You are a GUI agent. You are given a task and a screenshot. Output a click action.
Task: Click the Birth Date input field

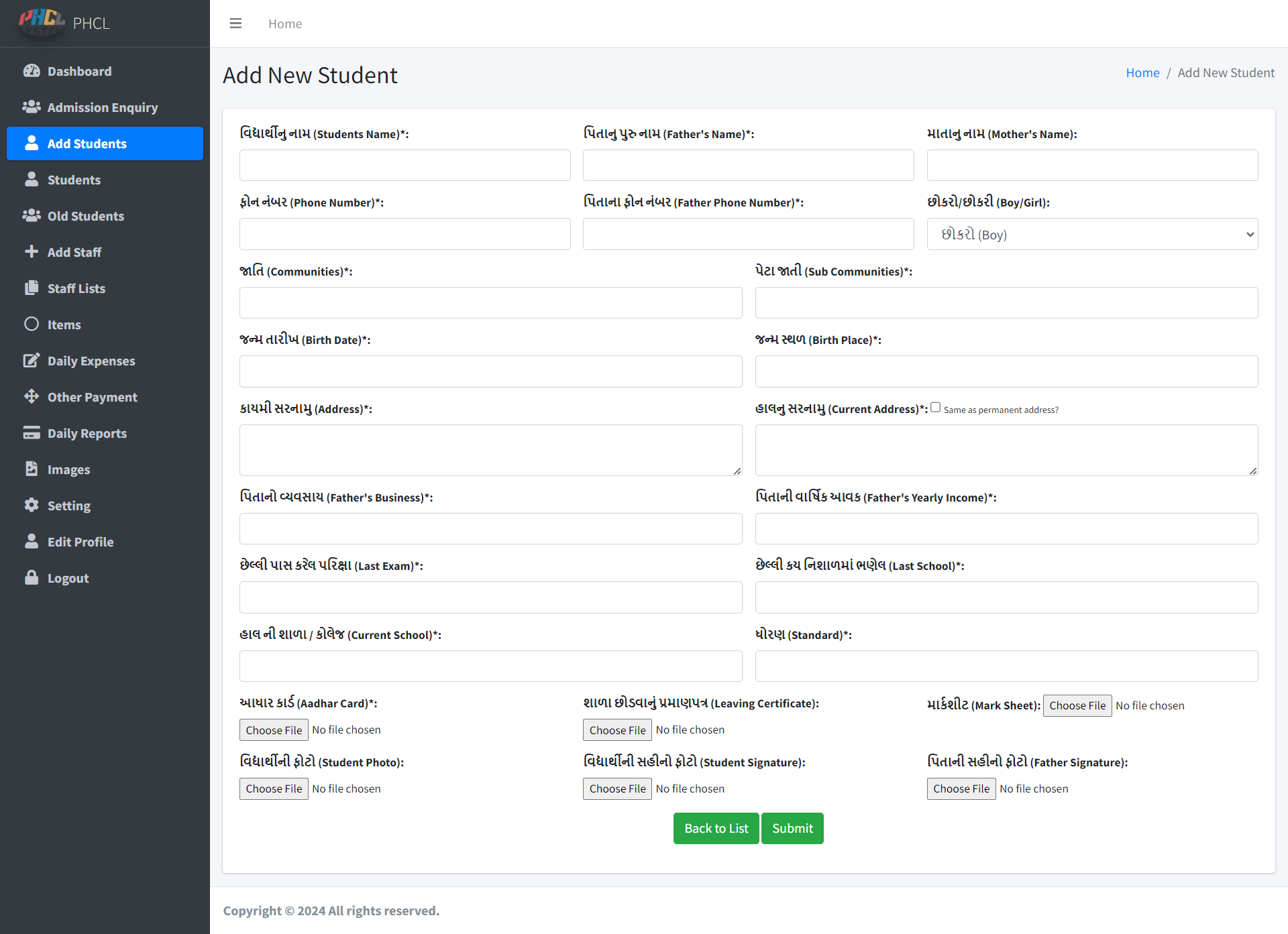click(490, 371)
